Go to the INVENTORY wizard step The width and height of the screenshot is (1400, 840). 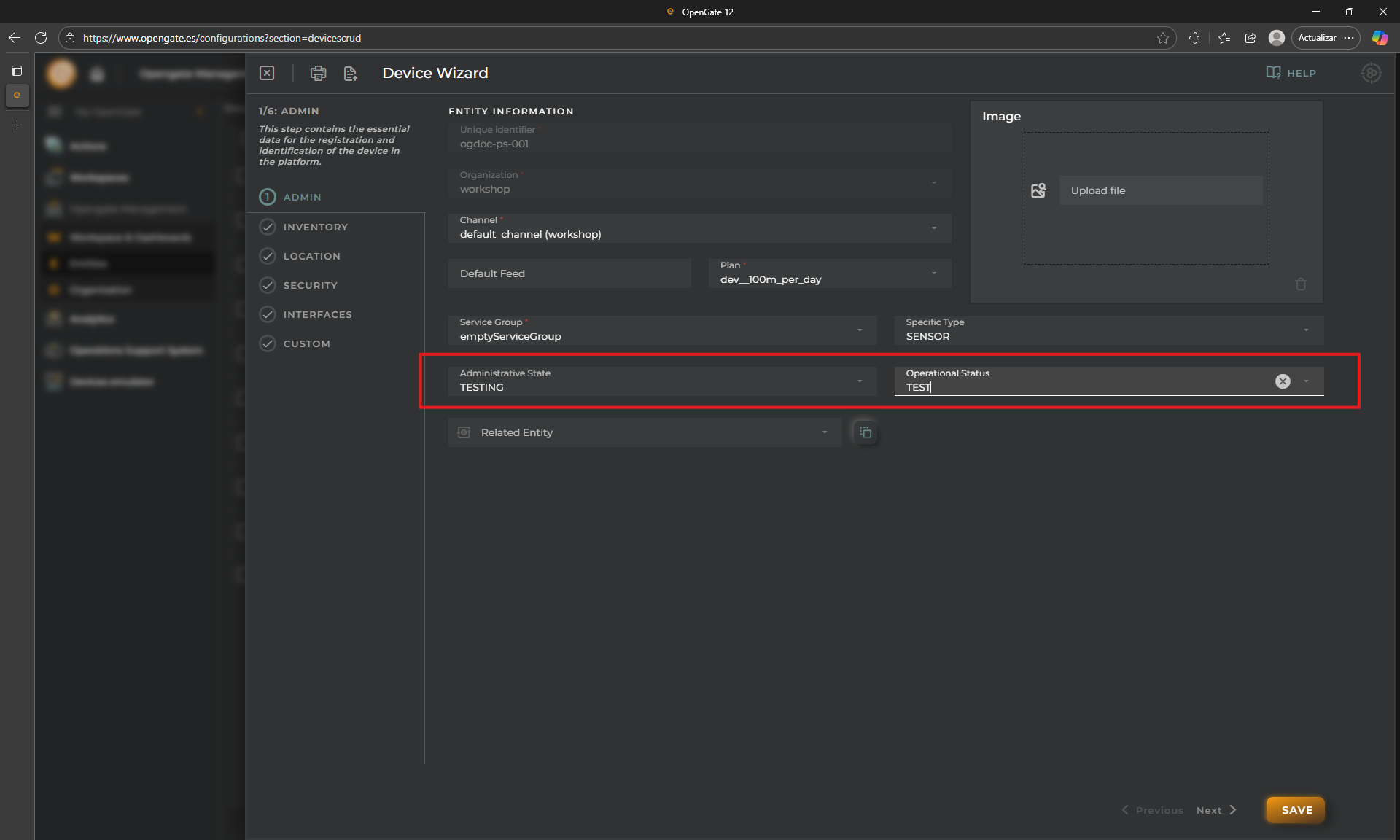315,227
